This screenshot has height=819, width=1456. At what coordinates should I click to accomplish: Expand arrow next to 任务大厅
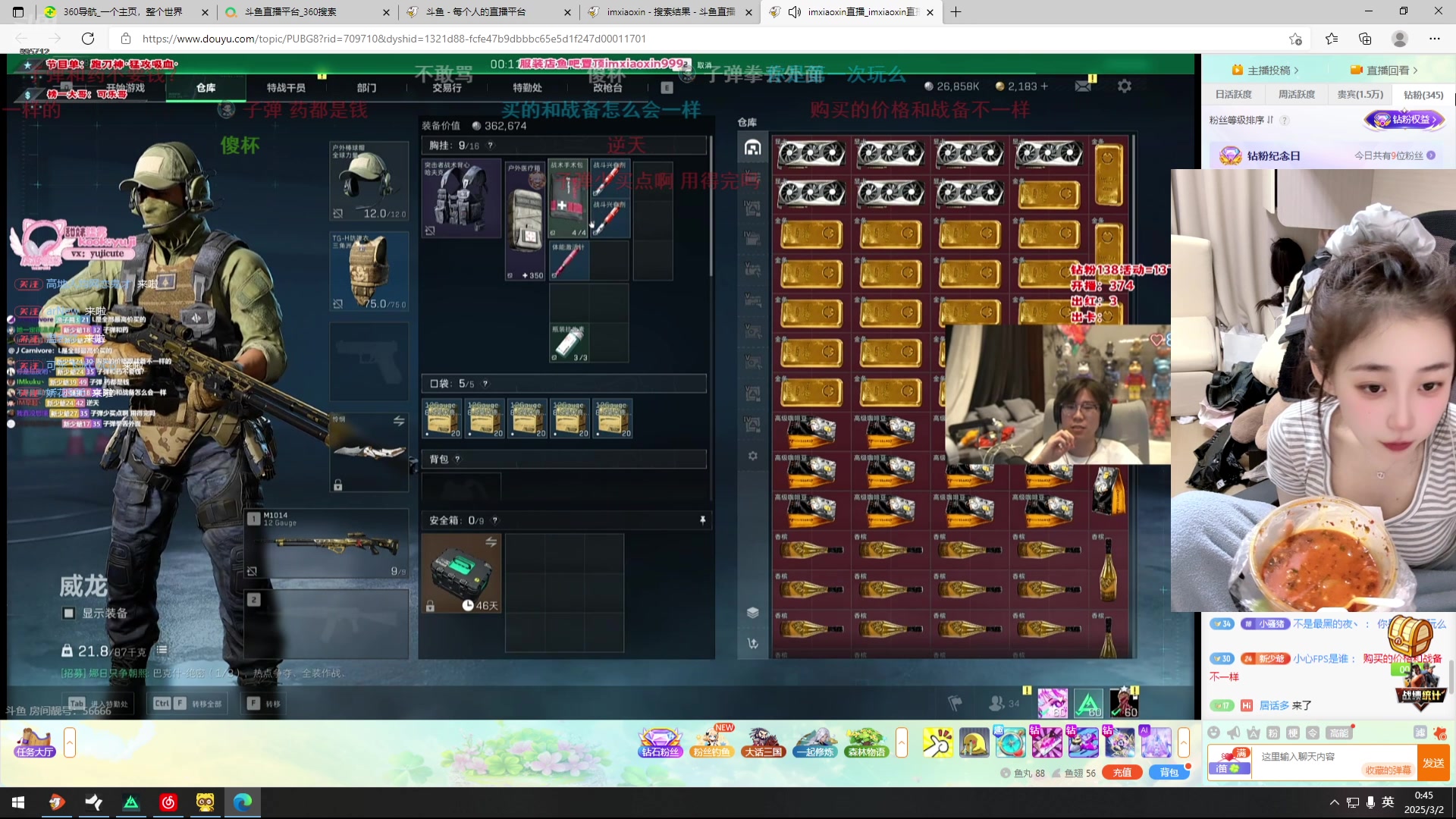(x=70, y=742)
